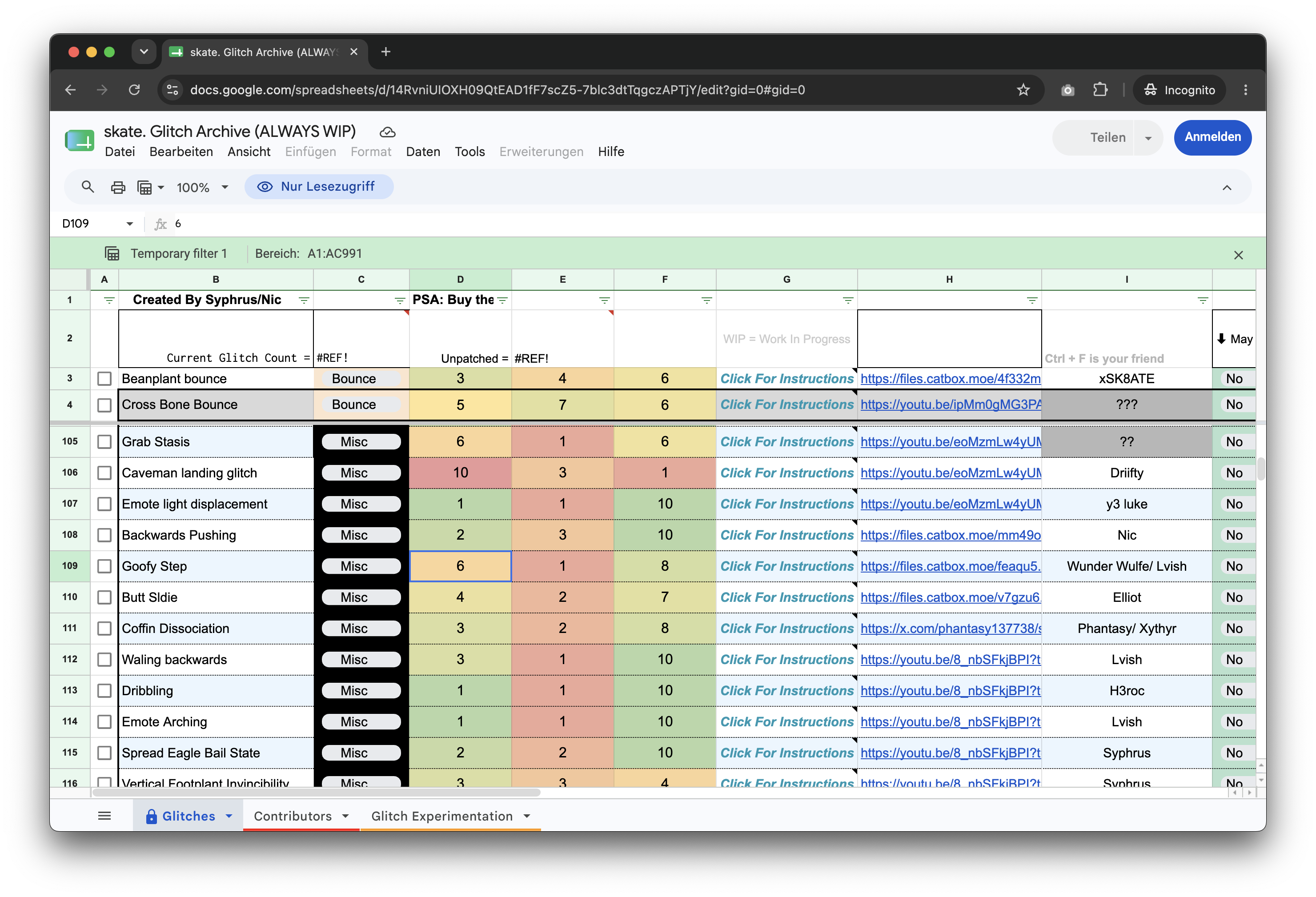Expand the filter views dropdown arrow

(161, 188)
